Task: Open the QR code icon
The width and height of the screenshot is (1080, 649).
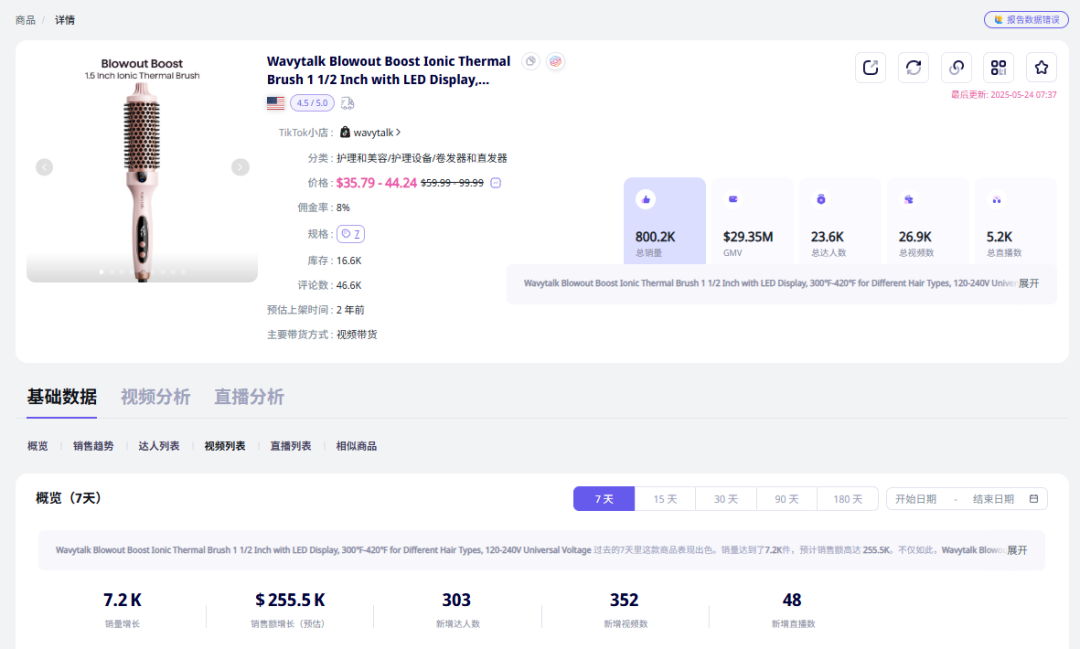Action: [999, 68]
